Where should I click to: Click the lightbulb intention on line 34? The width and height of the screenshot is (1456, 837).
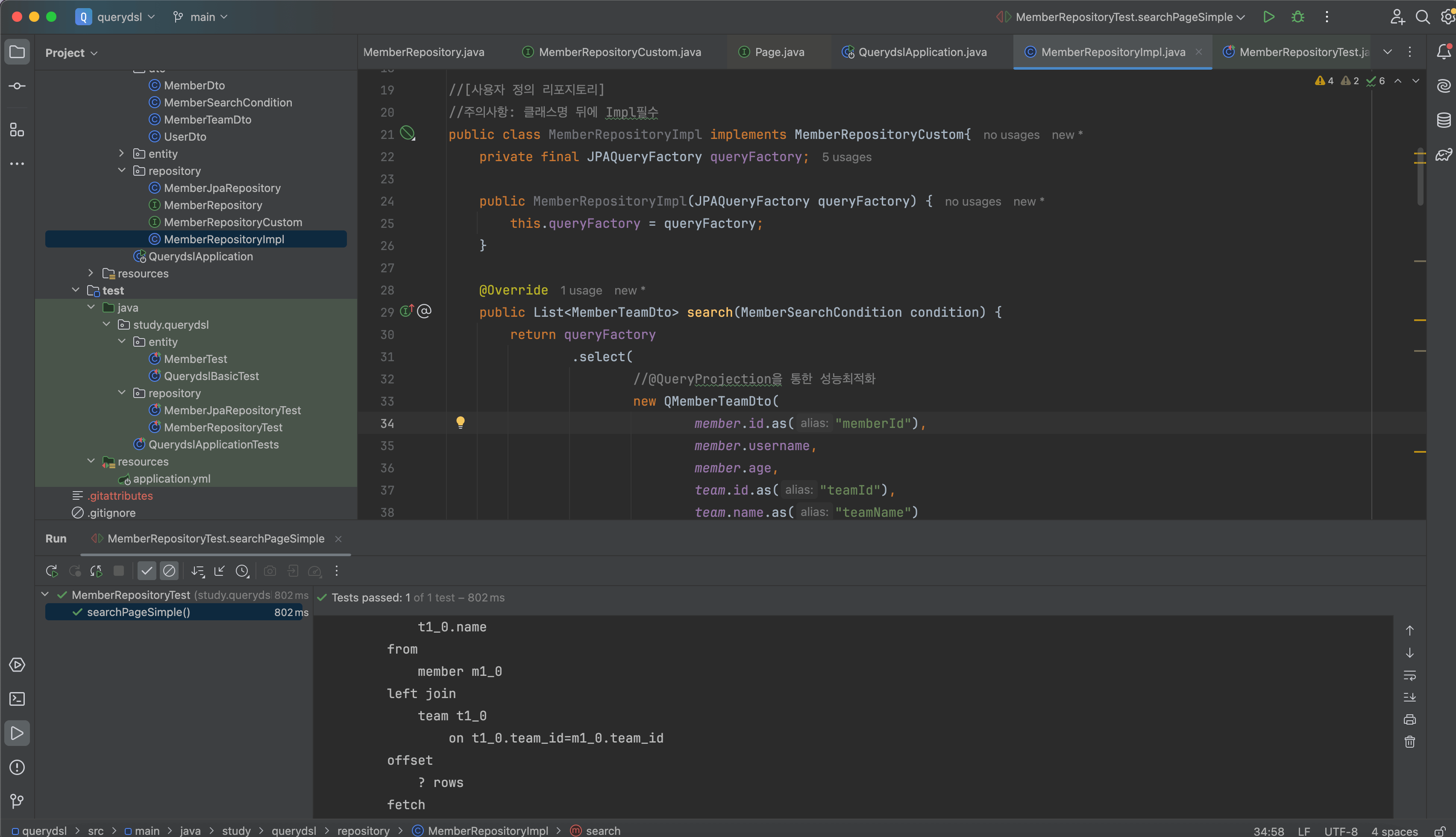click(460, 423)
